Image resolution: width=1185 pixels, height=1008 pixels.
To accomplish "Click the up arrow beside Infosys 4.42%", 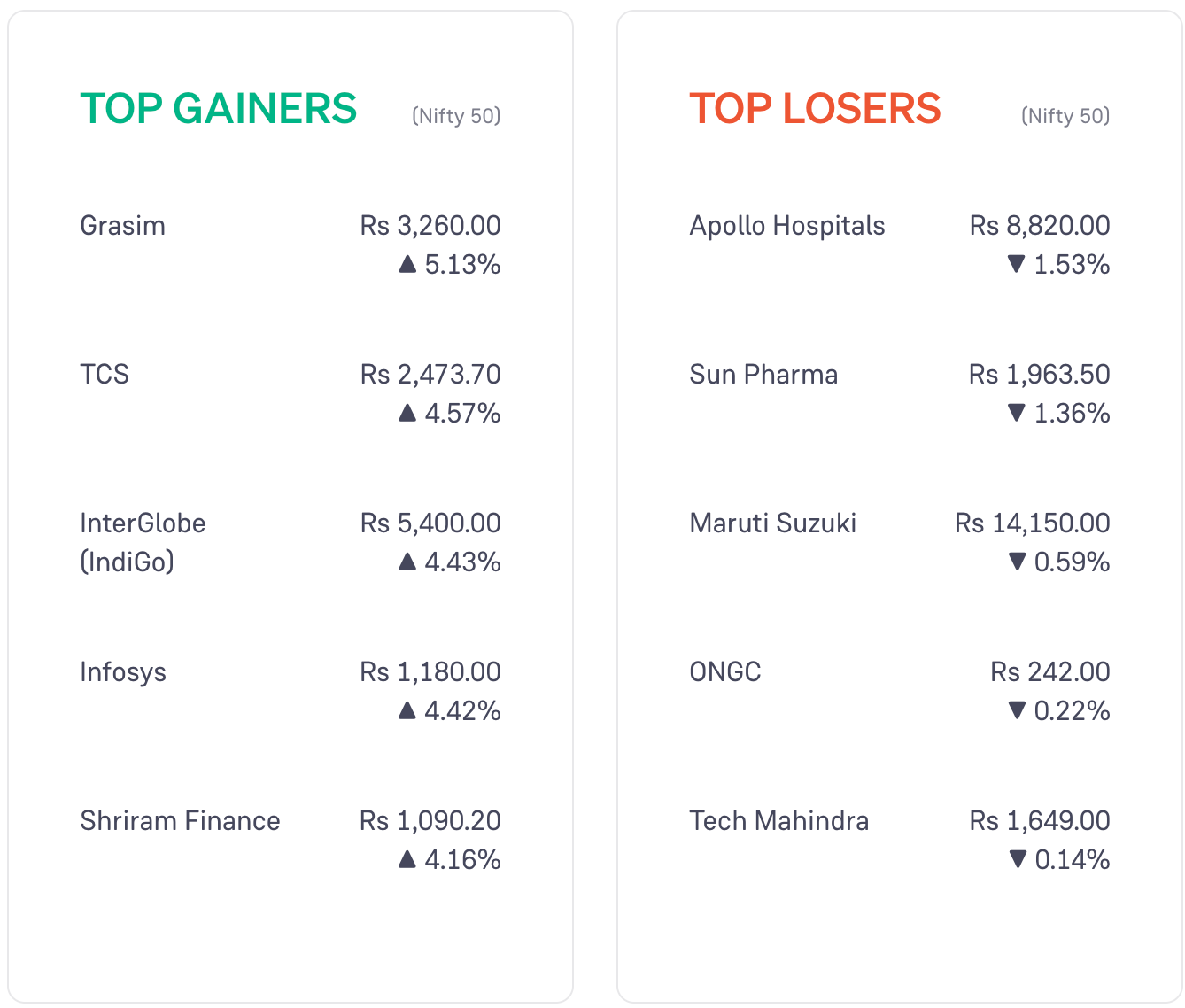I will click(x=407, y=710).
